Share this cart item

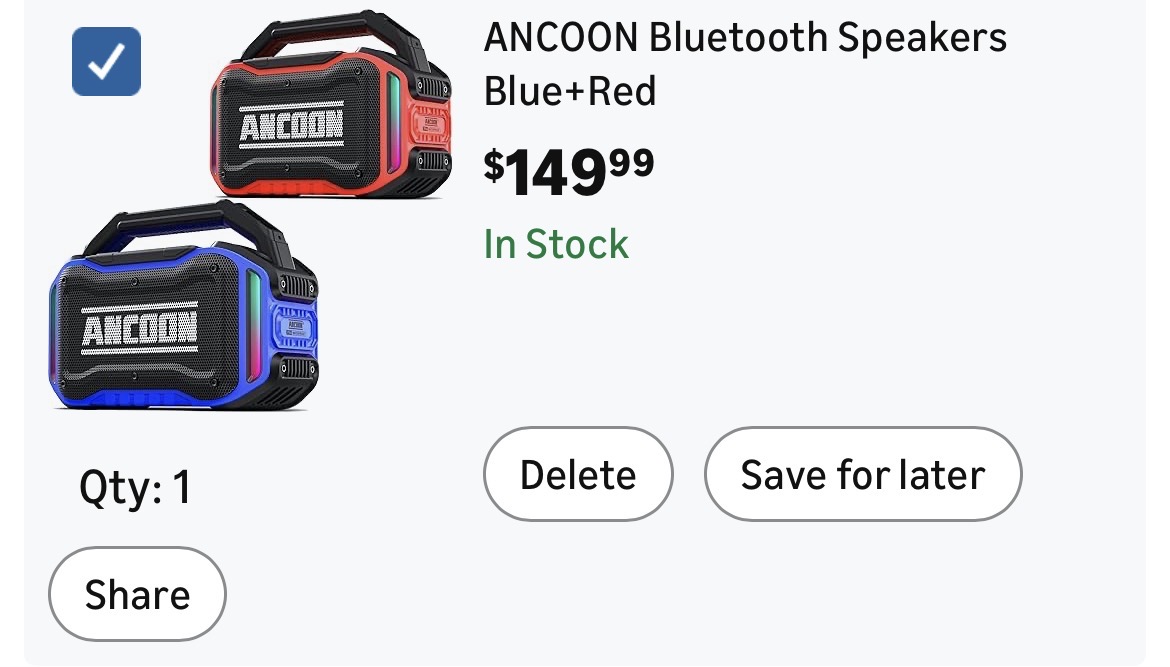click(137, 594)
